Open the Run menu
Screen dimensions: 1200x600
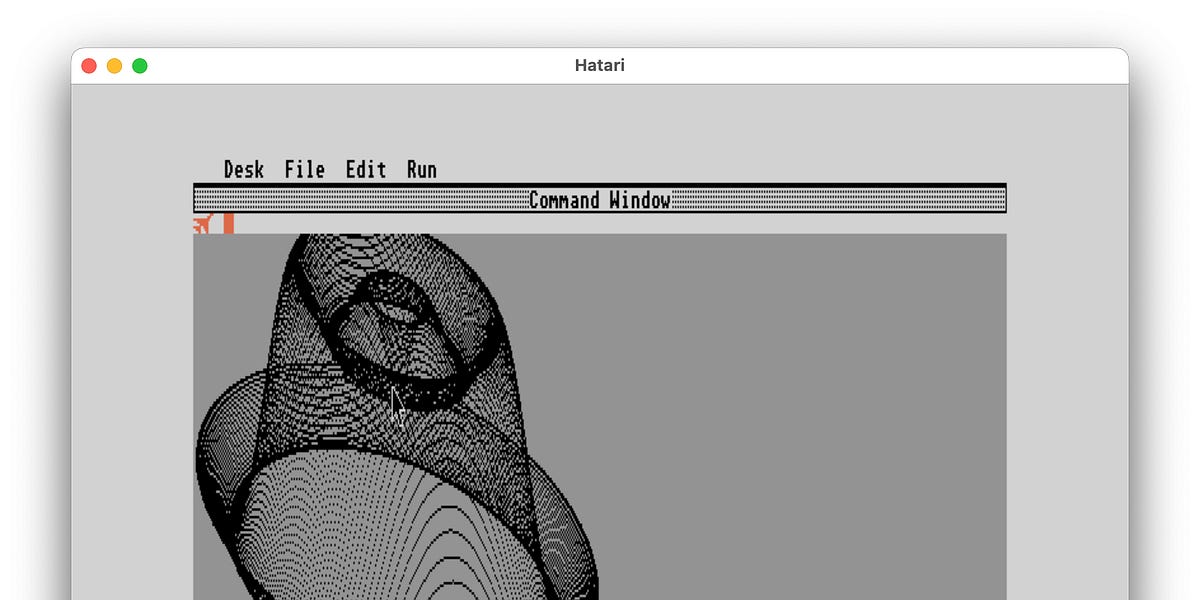[x=421, y=169]
